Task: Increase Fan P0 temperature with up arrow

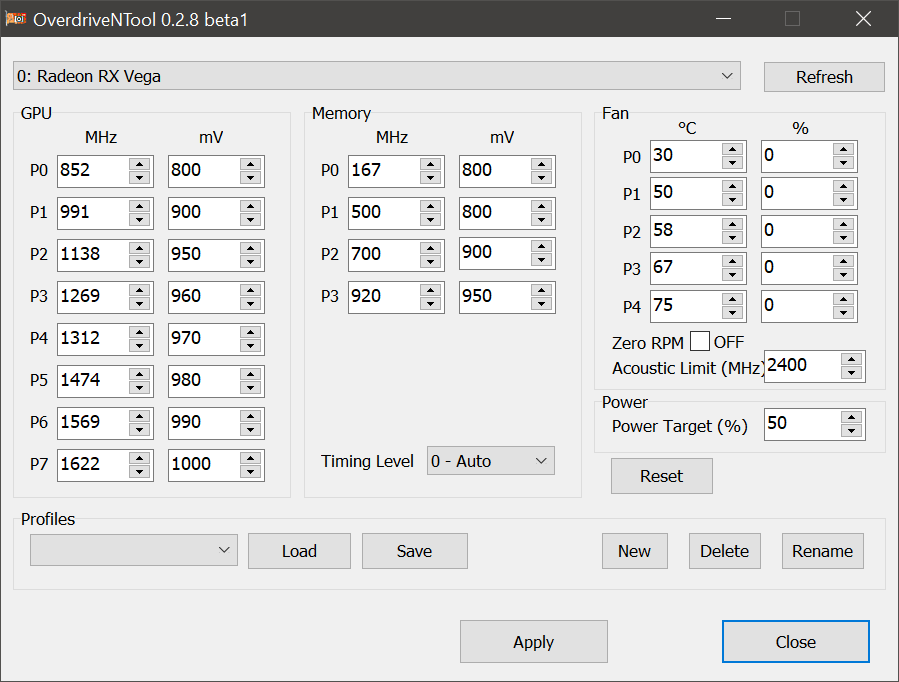Action: pyautogui.click(x=733, y=149)
